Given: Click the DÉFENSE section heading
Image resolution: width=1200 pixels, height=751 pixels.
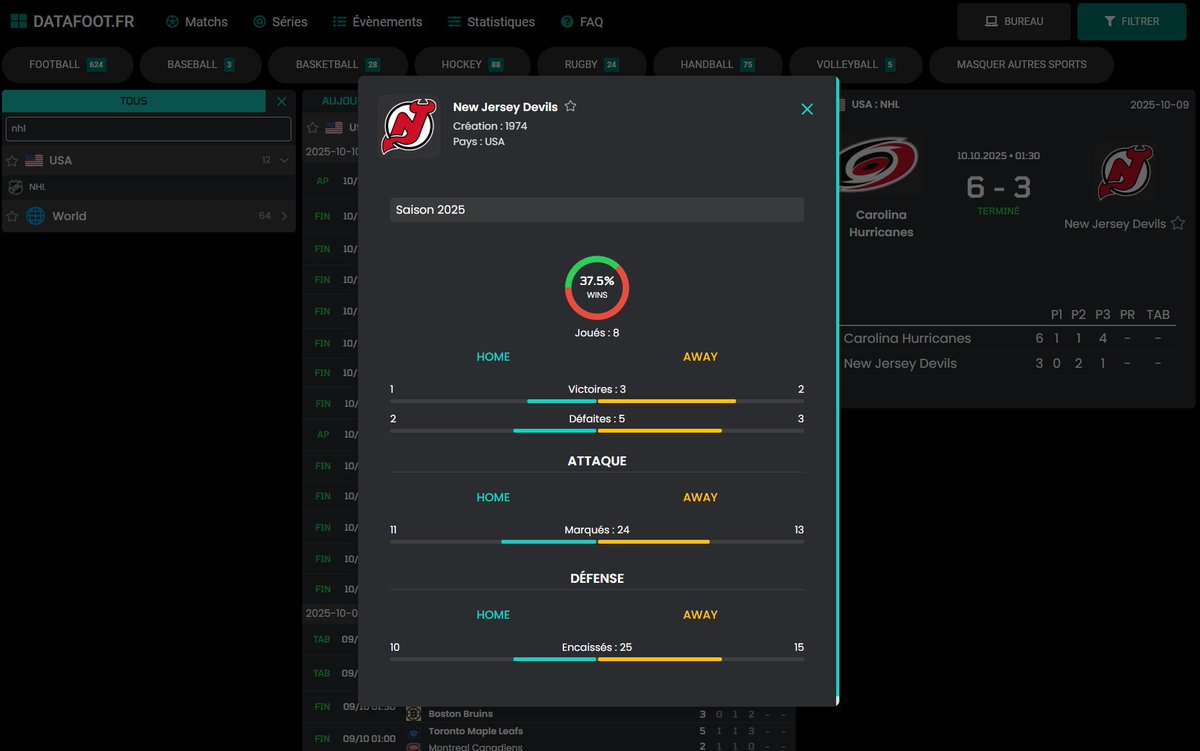Looking at the screenshot, I should [x=597, y=578].
